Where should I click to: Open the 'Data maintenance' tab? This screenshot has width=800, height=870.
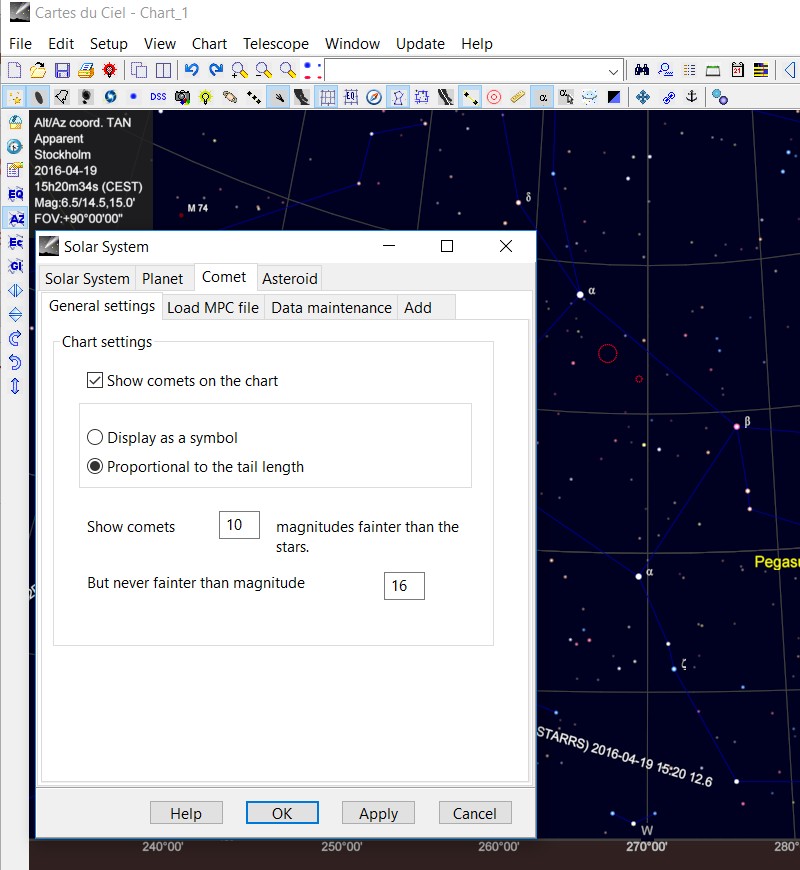(331, 308)
